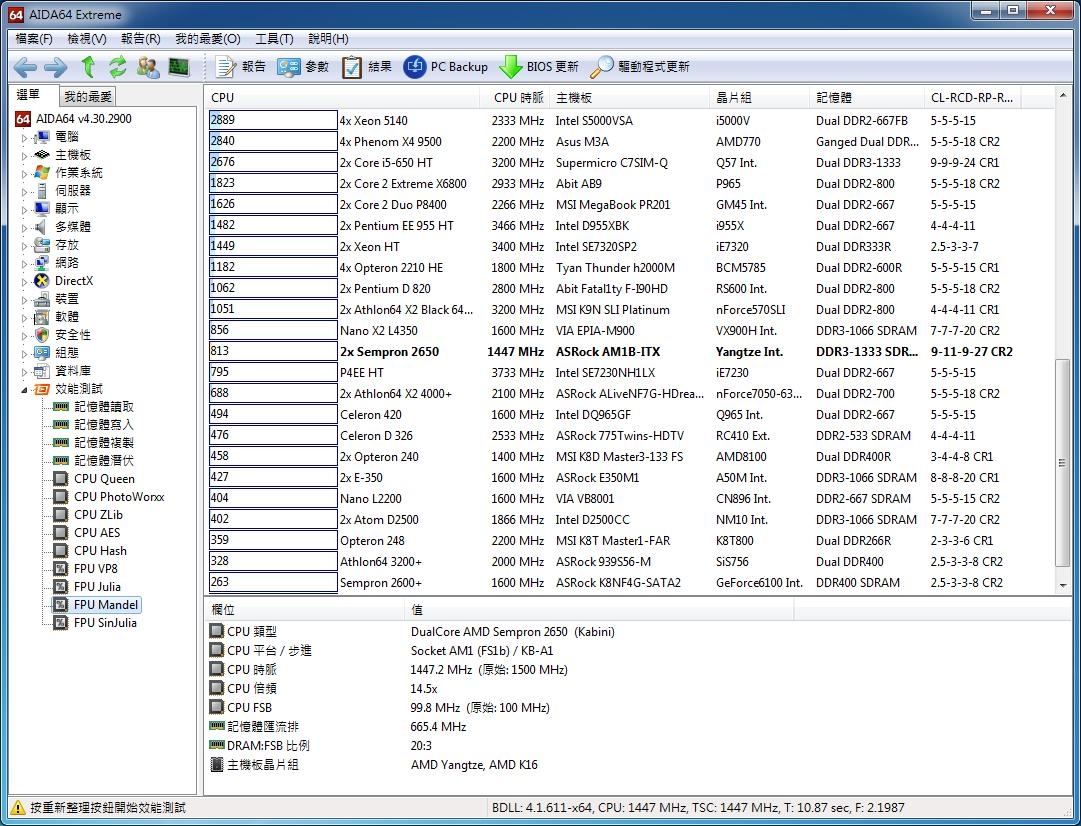This screenshot has width=1081, height=826.
Task: Select the 軟體 software tree item
Action: (67, 316)
